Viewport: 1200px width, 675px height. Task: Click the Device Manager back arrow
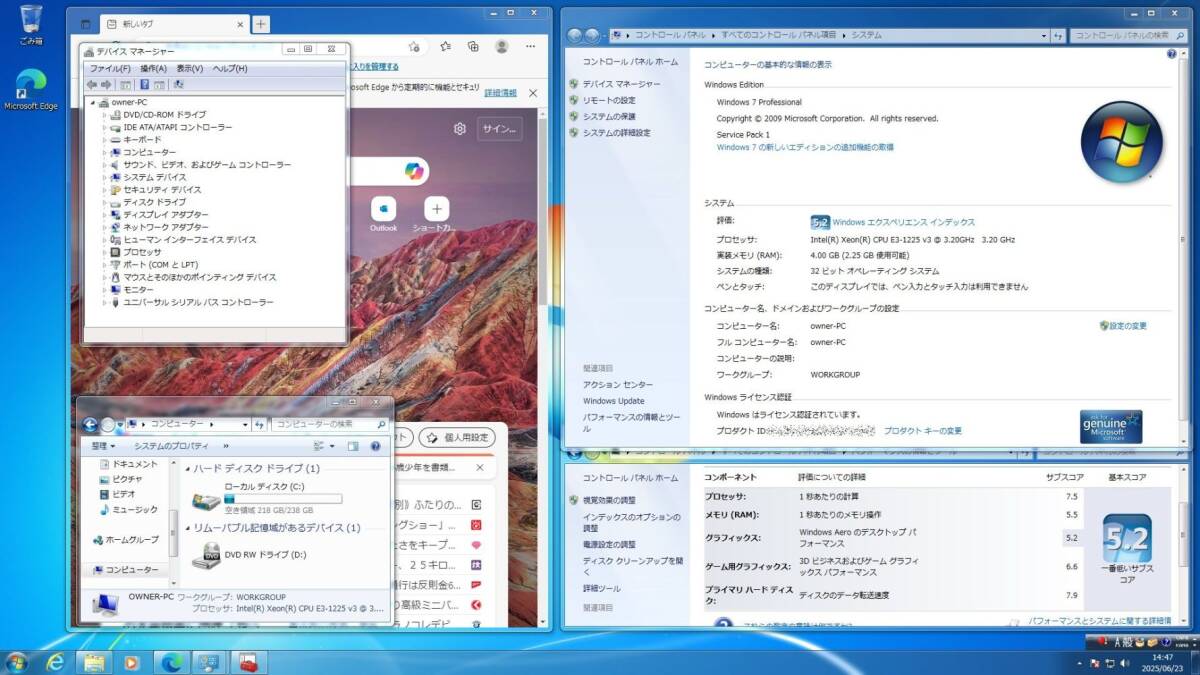[92, 85]
